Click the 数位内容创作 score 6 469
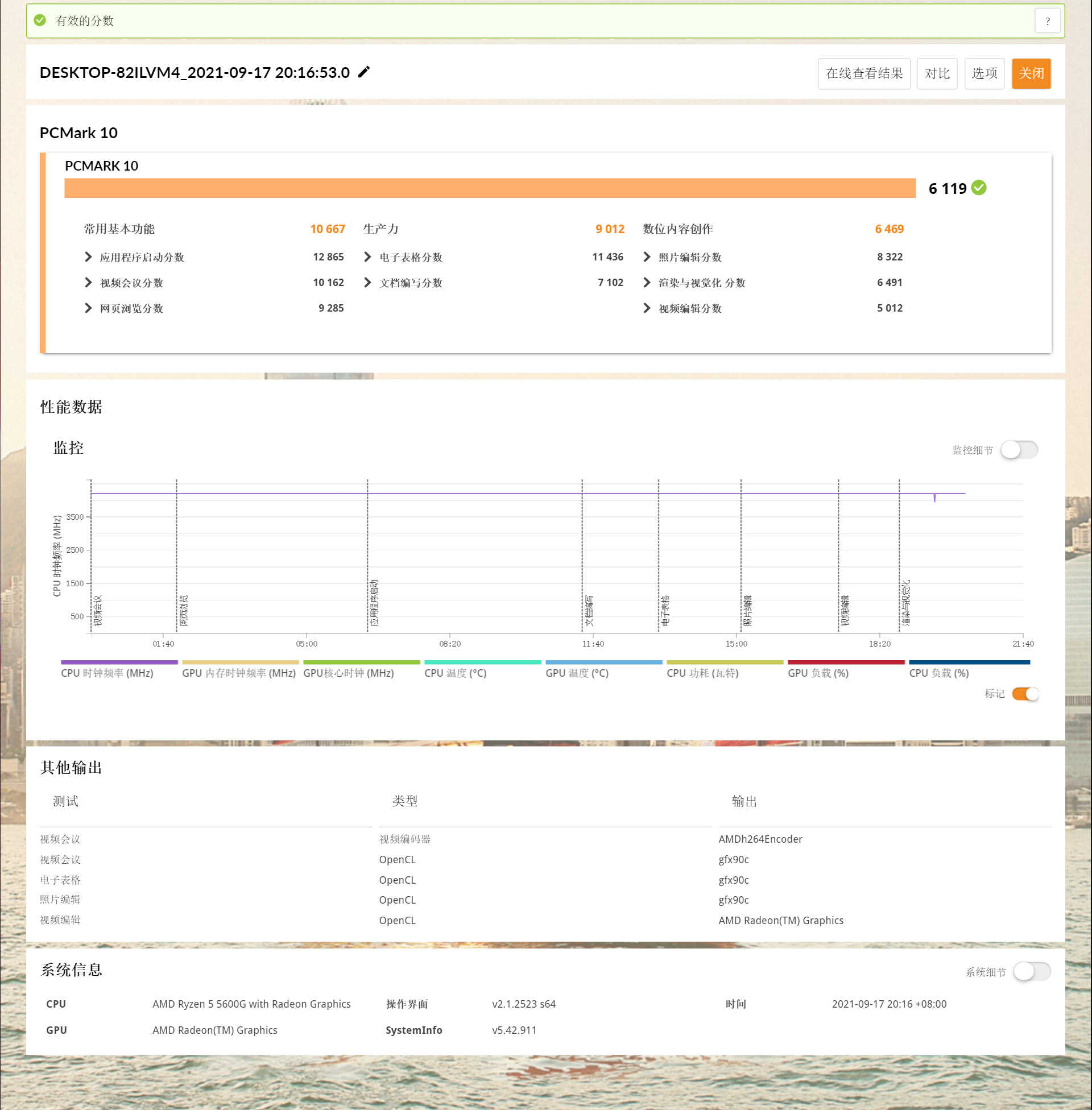The width and height of the screenshot is (1092, 1110). point(889,229)
